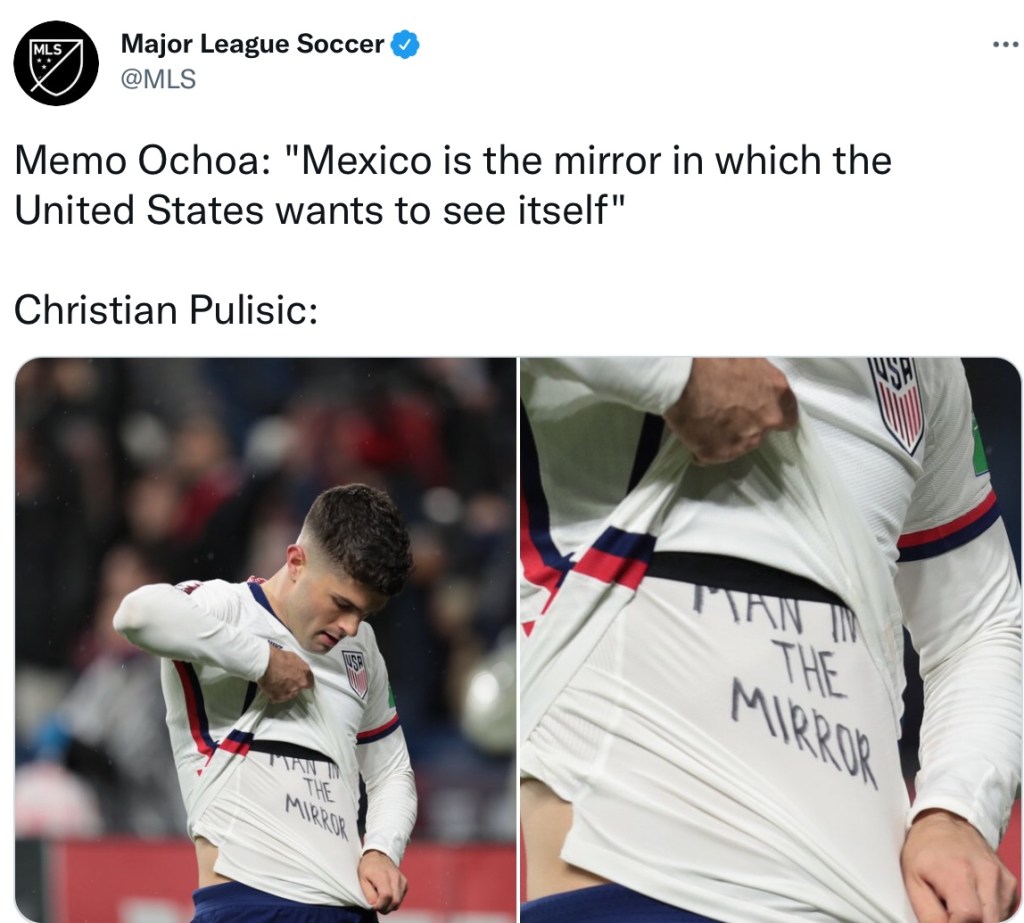Image resolution: width=1024 pixels, height=923 pixels.
Task: Open right close-up photo of undershirt message
Action: 771,640
